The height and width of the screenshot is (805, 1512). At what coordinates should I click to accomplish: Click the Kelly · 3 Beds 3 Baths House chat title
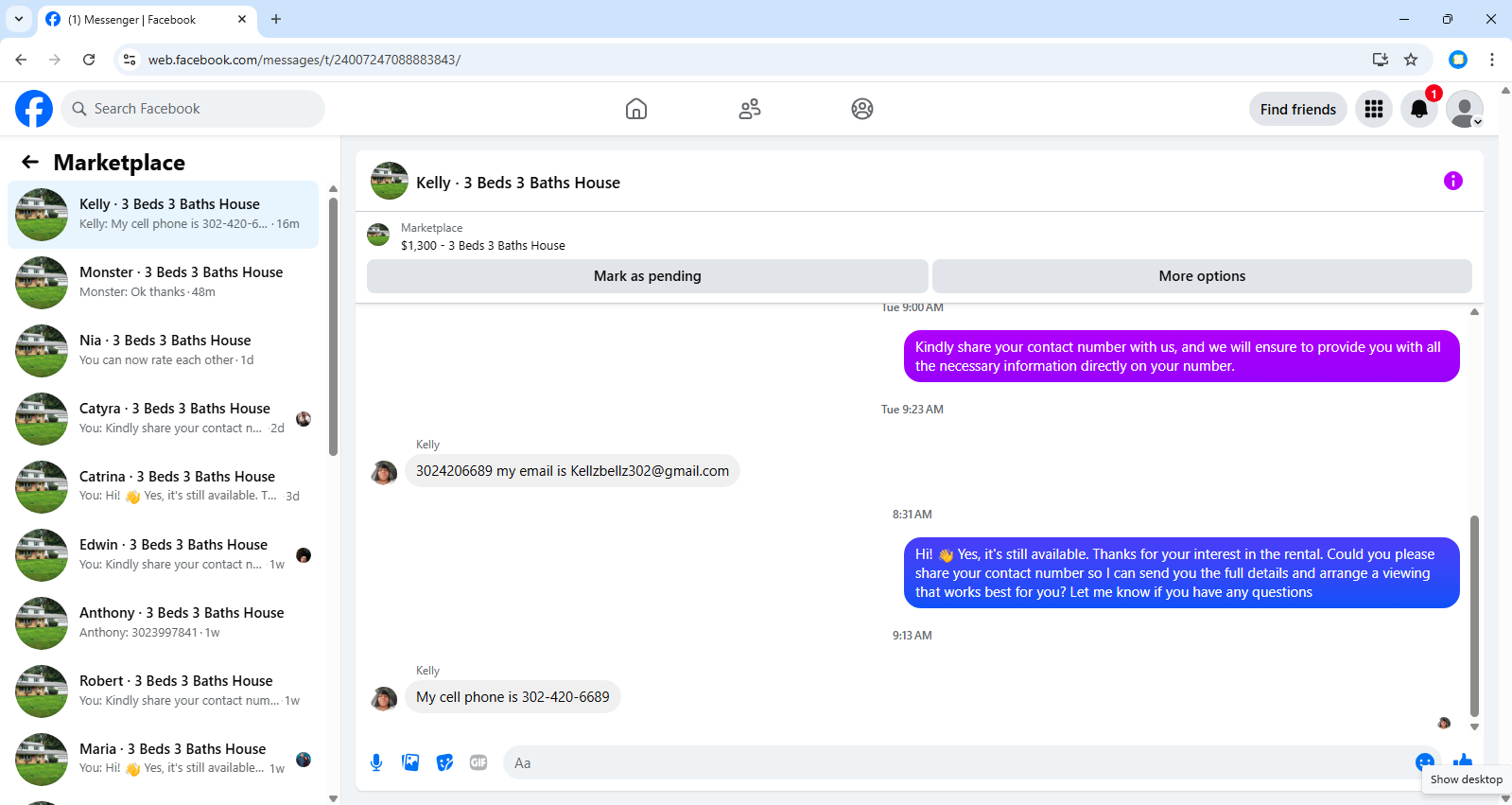[518, 183]
